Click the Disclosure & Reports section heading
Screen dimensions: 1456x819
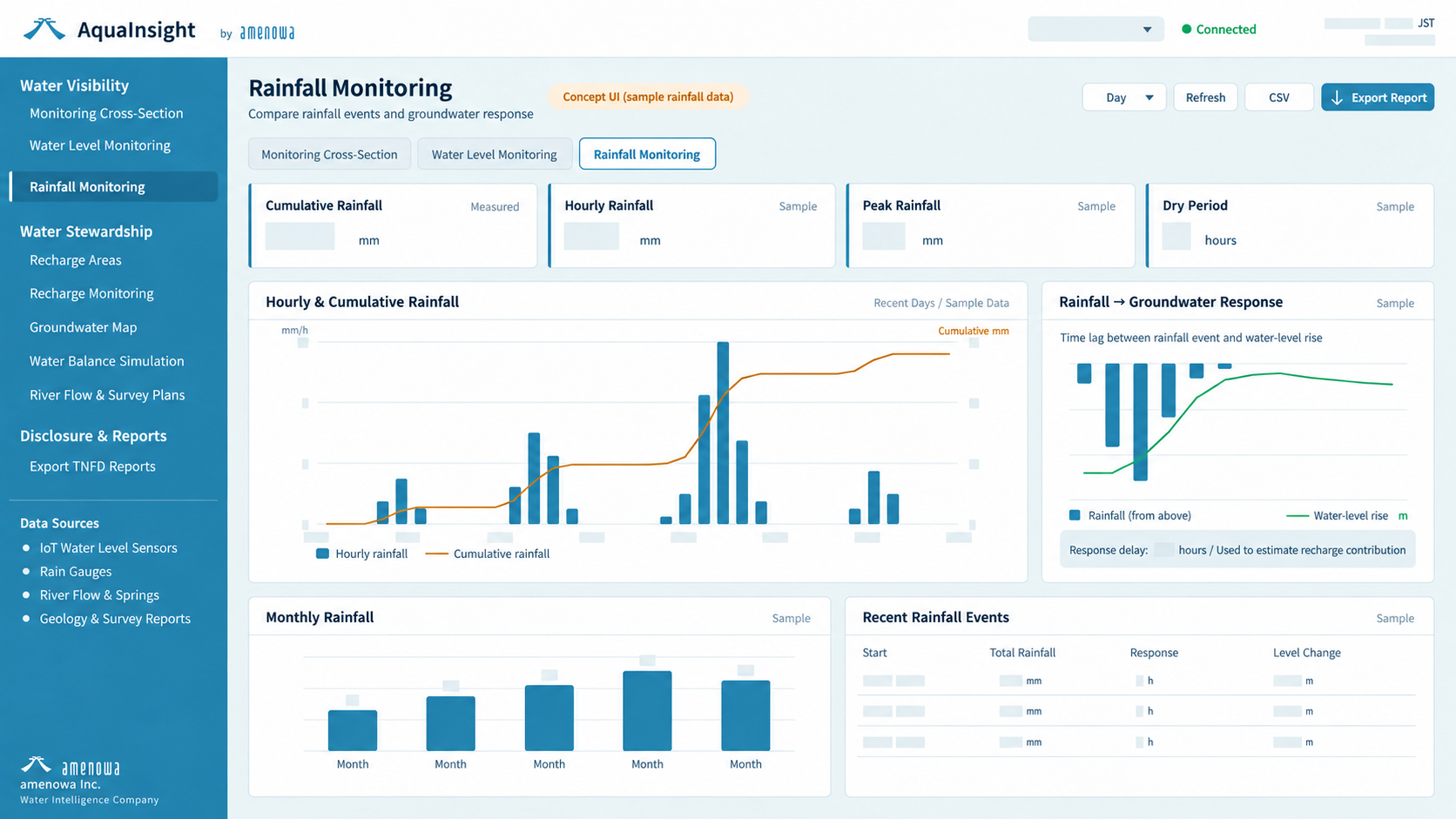point(93,436)
